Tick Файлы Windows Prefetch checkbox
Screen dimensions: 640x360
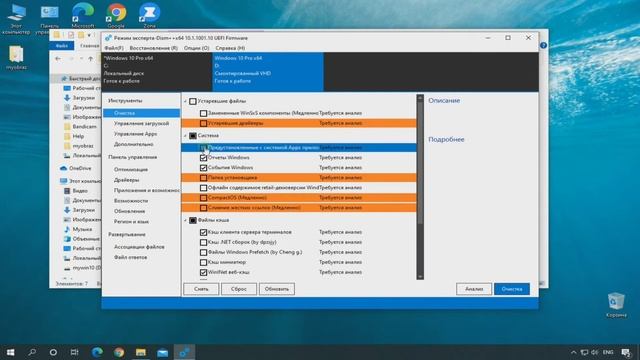203,253
